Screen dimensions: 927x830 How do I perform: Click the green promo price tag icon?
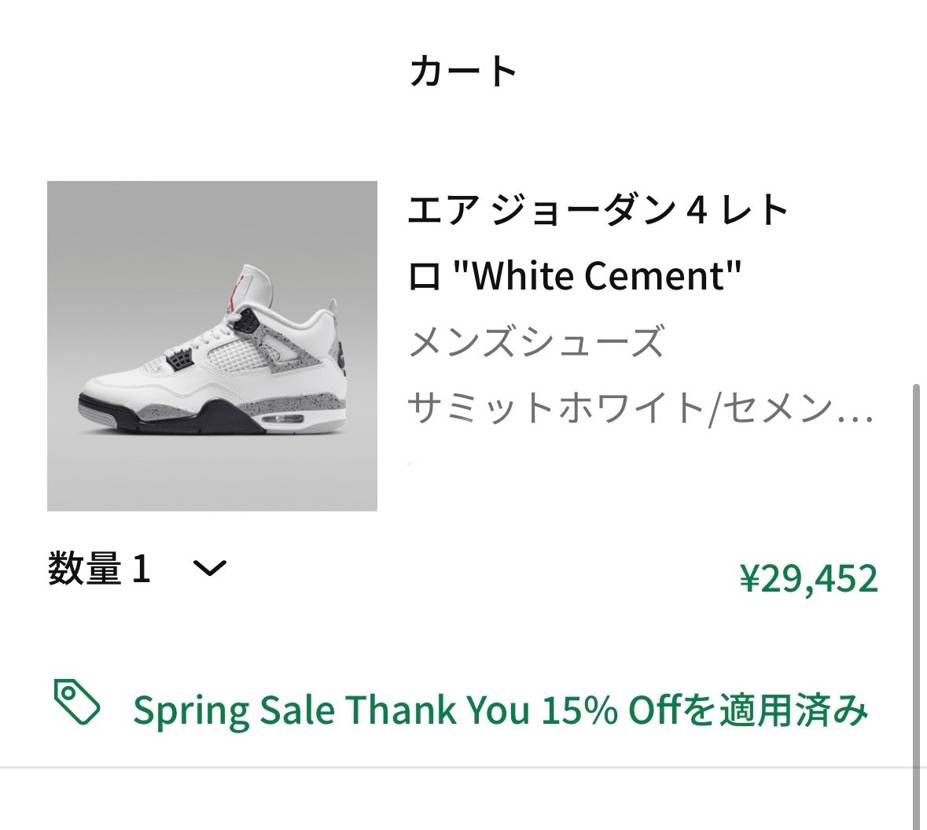pos(77,702)
